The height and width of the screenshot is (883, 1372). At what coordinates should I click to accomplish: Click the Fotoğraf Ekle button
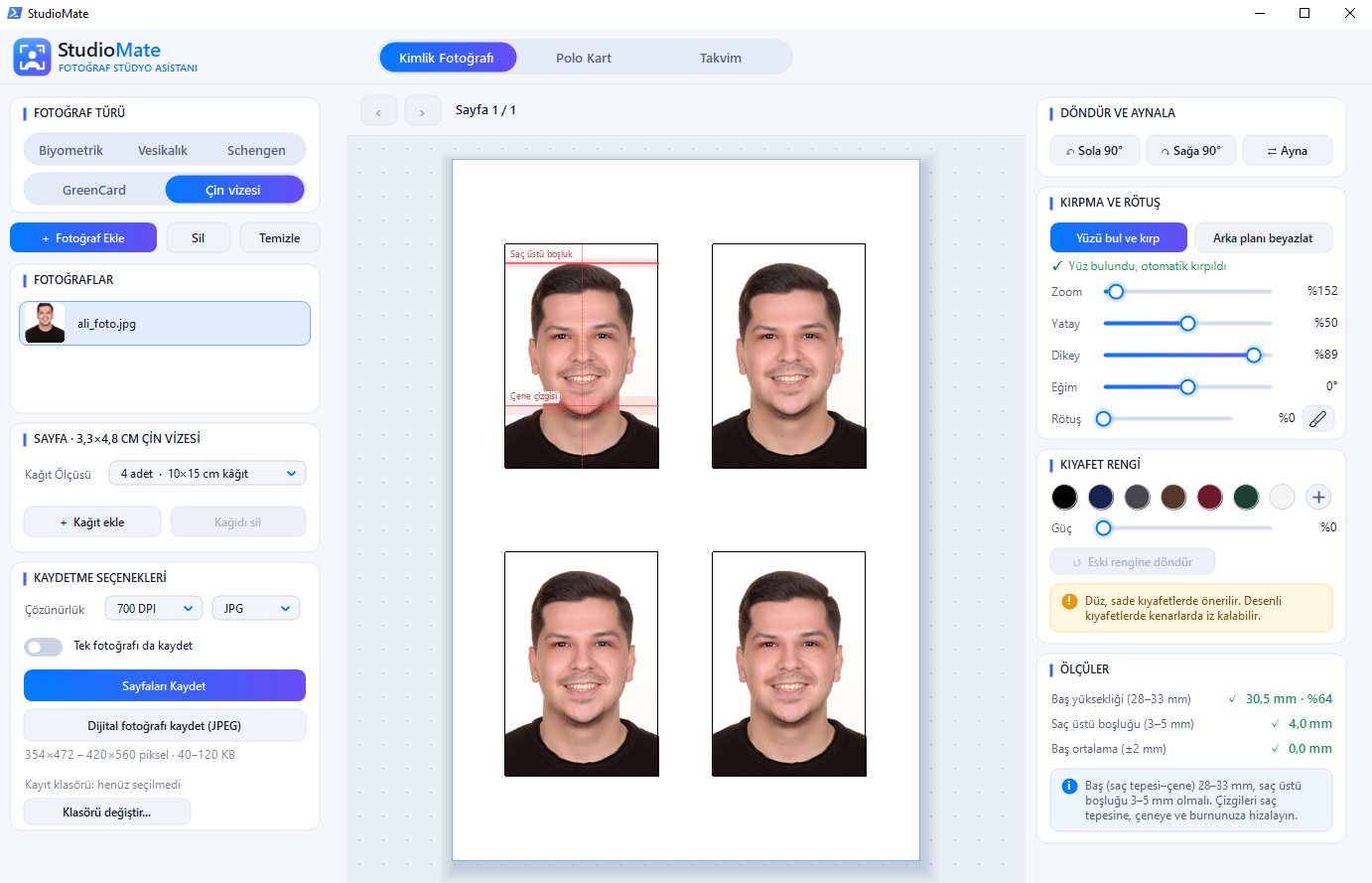(83, 237)
